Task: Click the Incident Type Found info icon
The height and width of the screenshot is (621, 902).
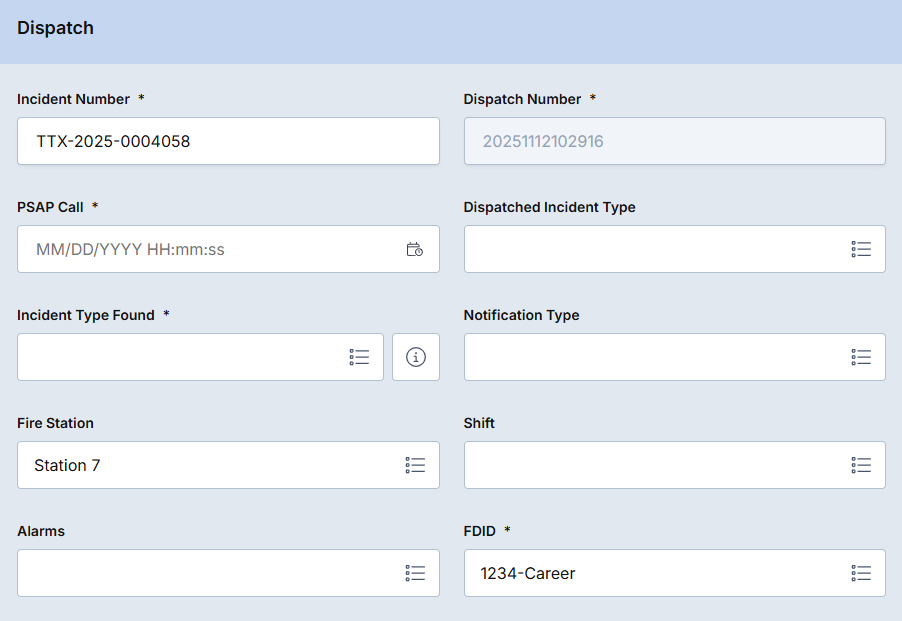Action: [416, 357]
